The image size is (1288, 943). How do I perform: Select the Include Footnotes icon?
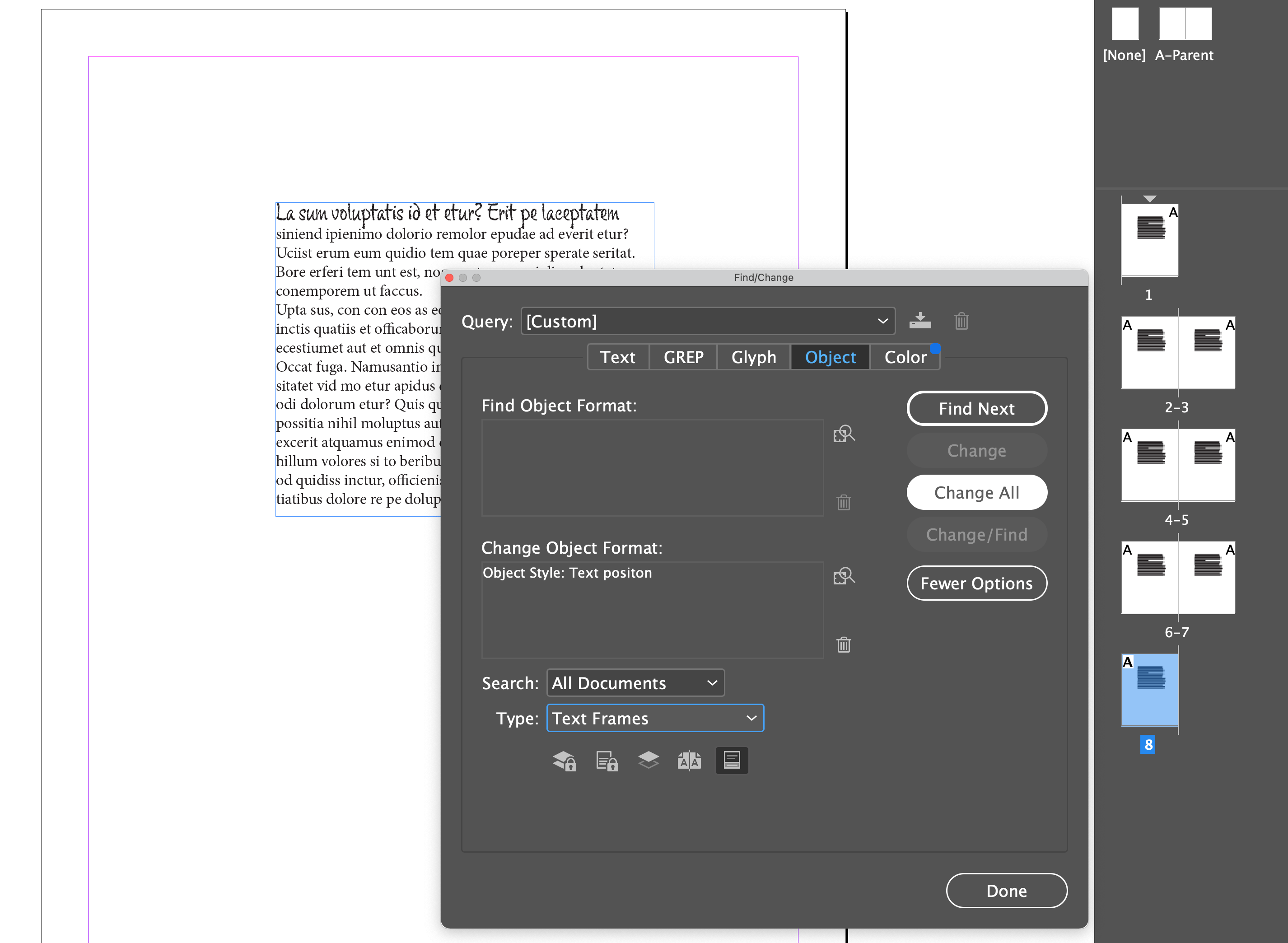tap(731, 761)
